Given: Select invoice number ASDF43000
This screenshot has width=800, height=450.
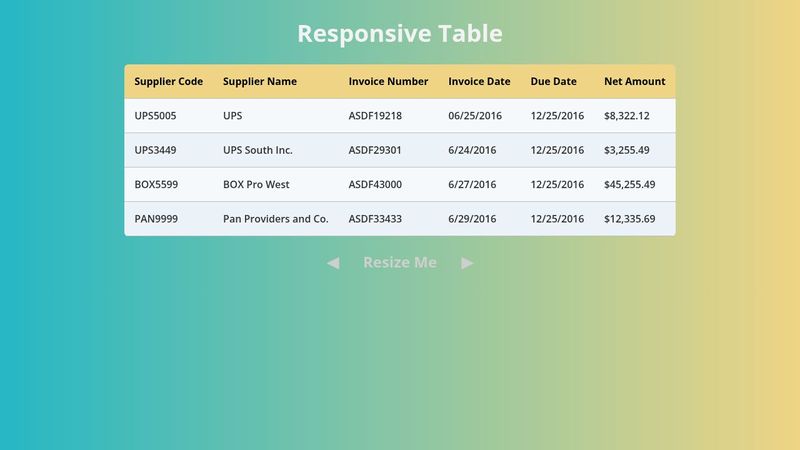Looking at the screenshot, I should point(375,184).
